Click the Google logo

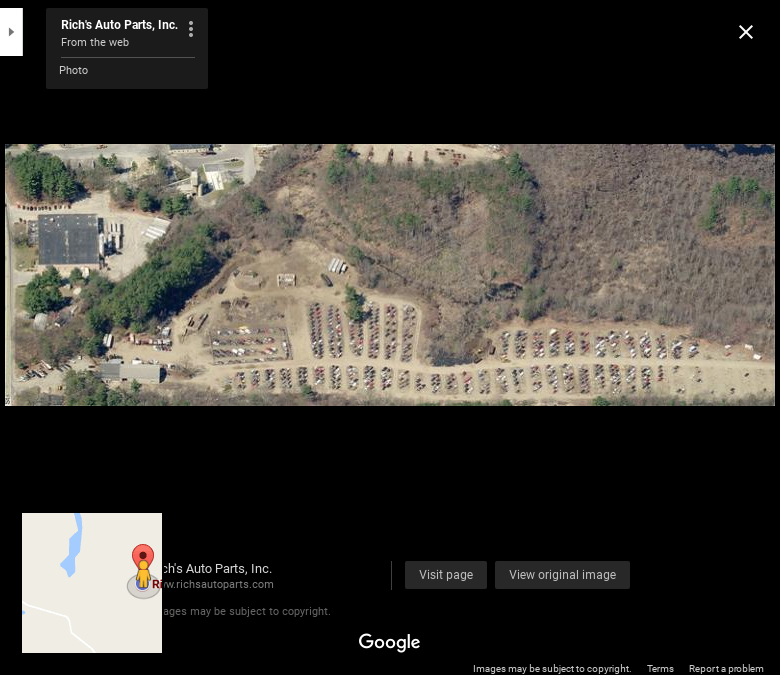[390, 642]
